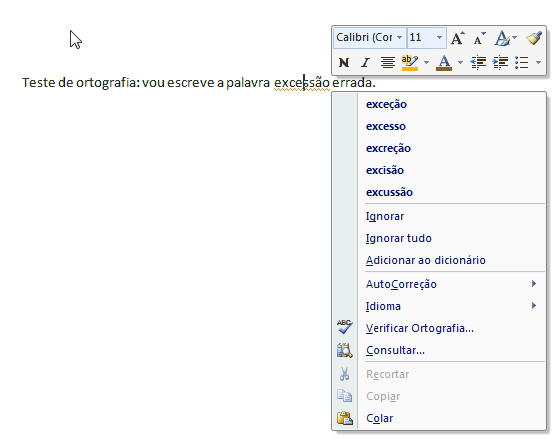Image resolution: width=558 pixels, height=442 pixels.
Task: Apply bullet list formatting
Action: coord(522,63)
